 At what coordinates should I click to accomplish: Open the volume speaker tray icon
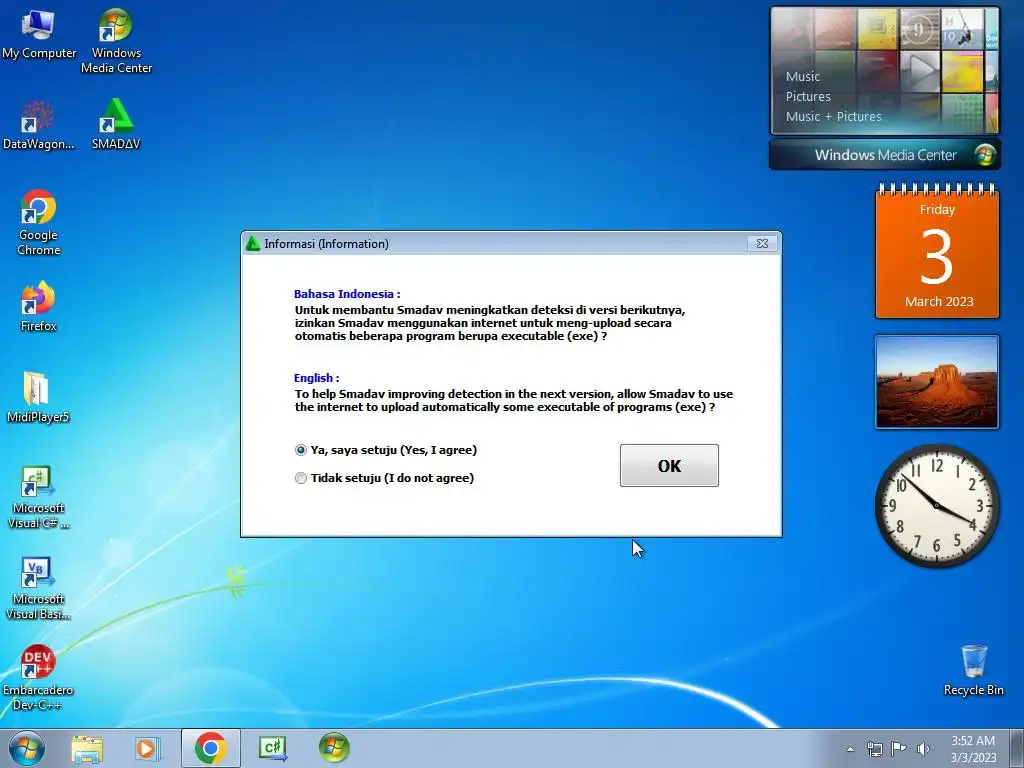[x=923, y=749]
